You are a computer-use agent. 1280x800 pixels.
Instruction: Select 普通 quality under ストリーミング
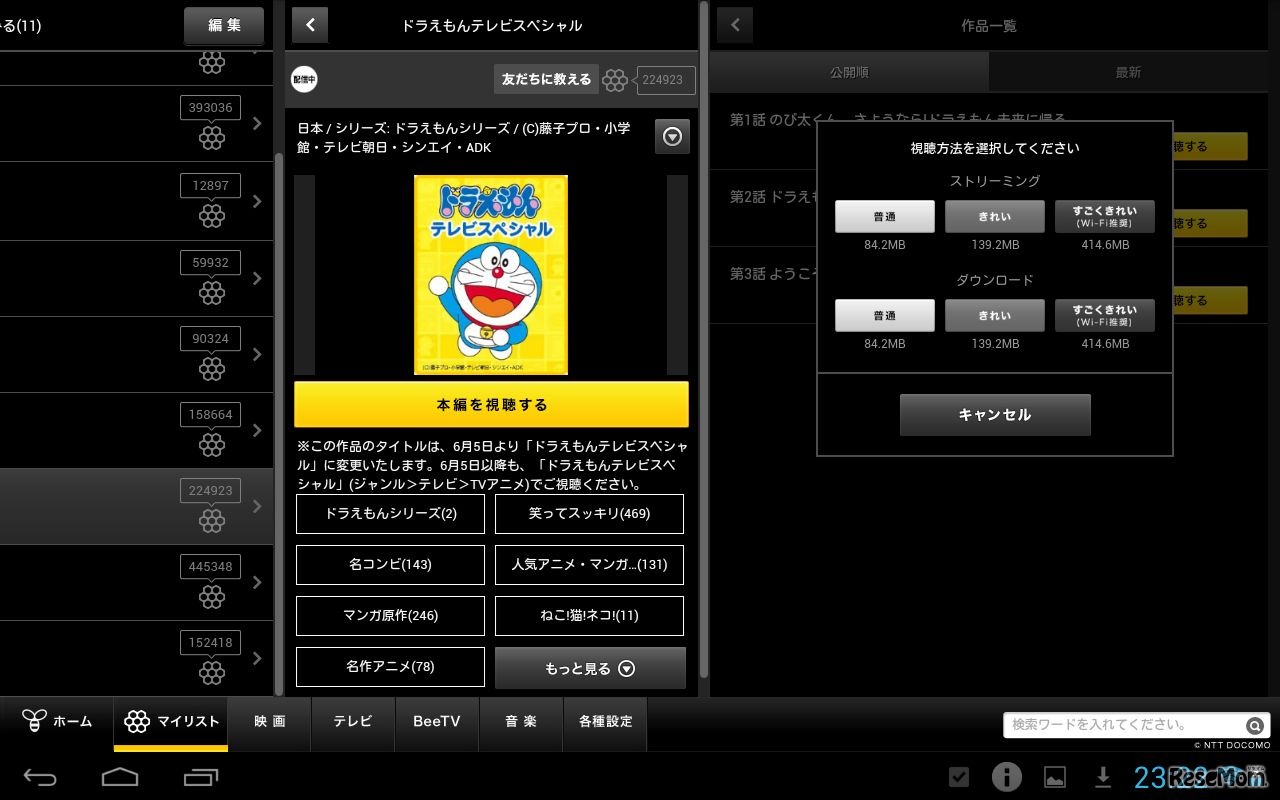pyautogui.click(x=884, y=216)
